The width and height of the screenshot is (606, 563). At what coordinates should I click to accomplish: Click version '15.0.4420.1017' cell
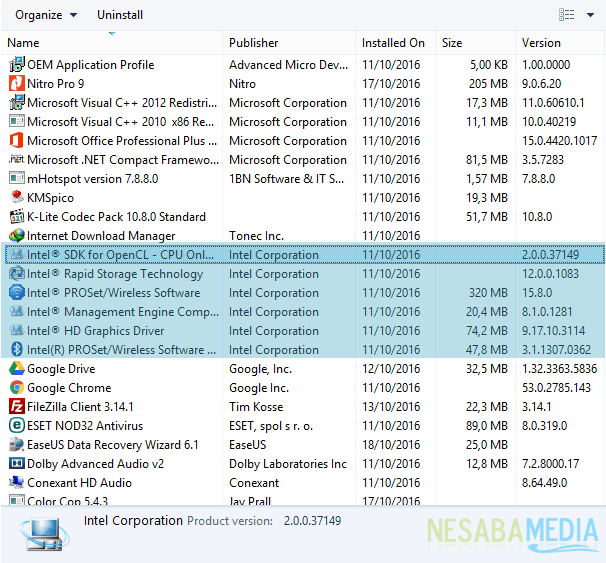click(560, 141)
